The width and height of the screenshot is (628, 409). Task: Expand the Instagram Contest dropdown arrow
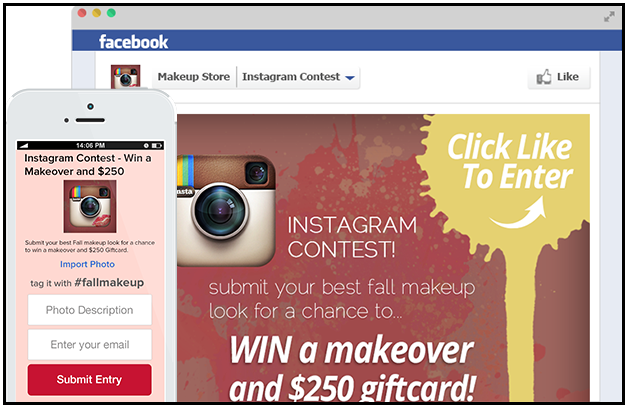pyautogui.click(x=350, y=78)
